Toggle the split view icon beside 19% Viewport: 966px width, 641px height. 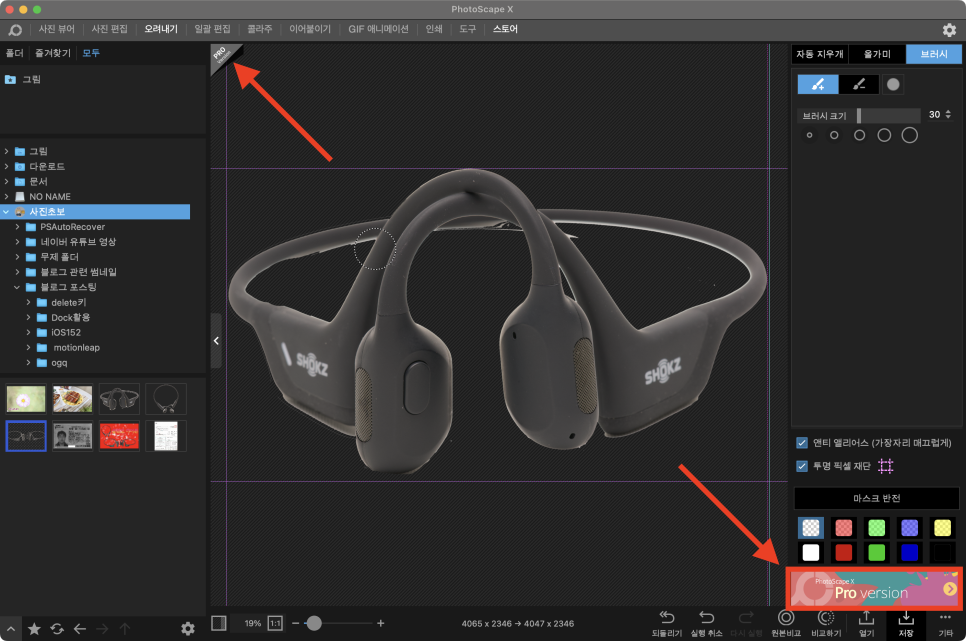[x=219, y=623]
